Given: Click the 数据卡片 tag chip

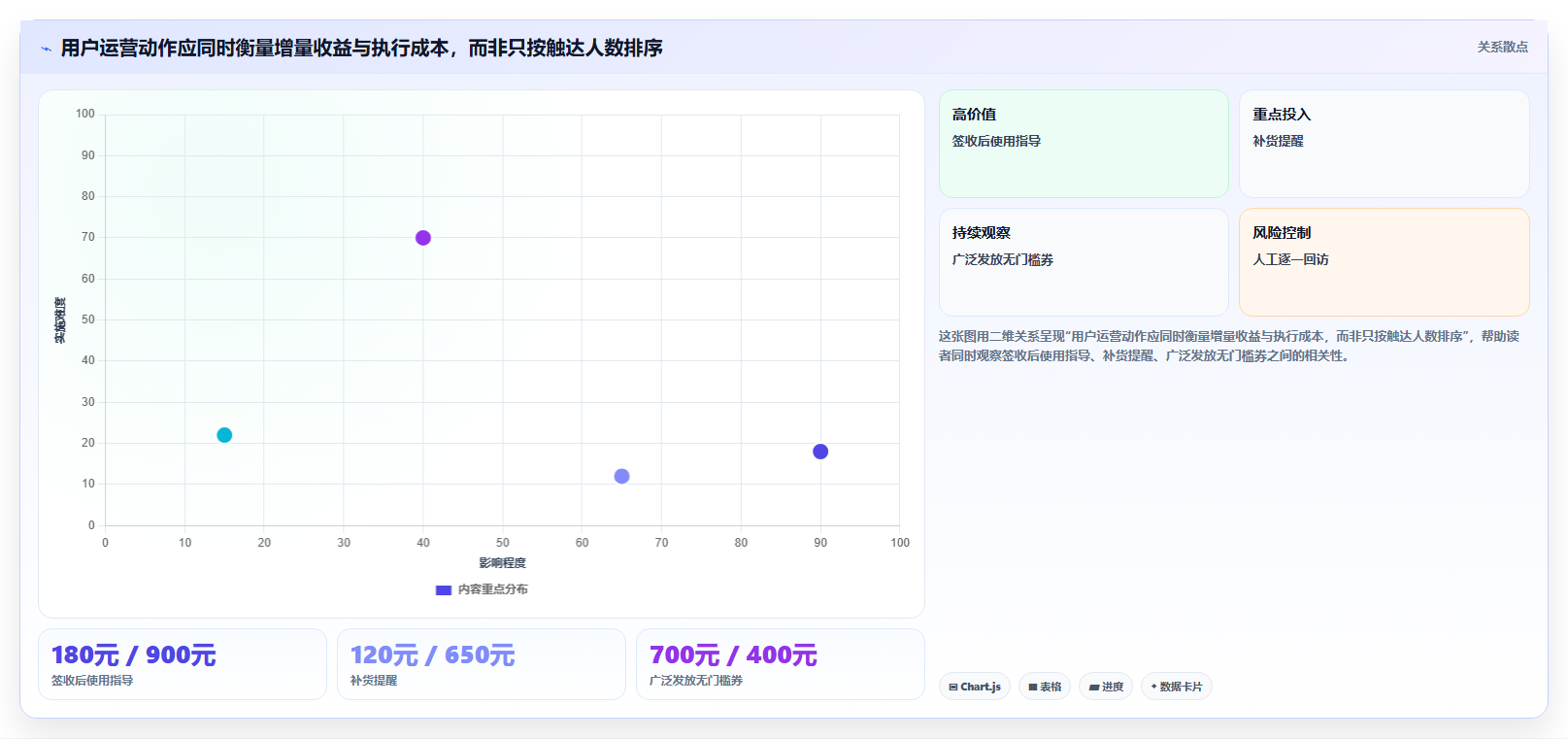Looking at the screenshot, I should point(1177,687).
